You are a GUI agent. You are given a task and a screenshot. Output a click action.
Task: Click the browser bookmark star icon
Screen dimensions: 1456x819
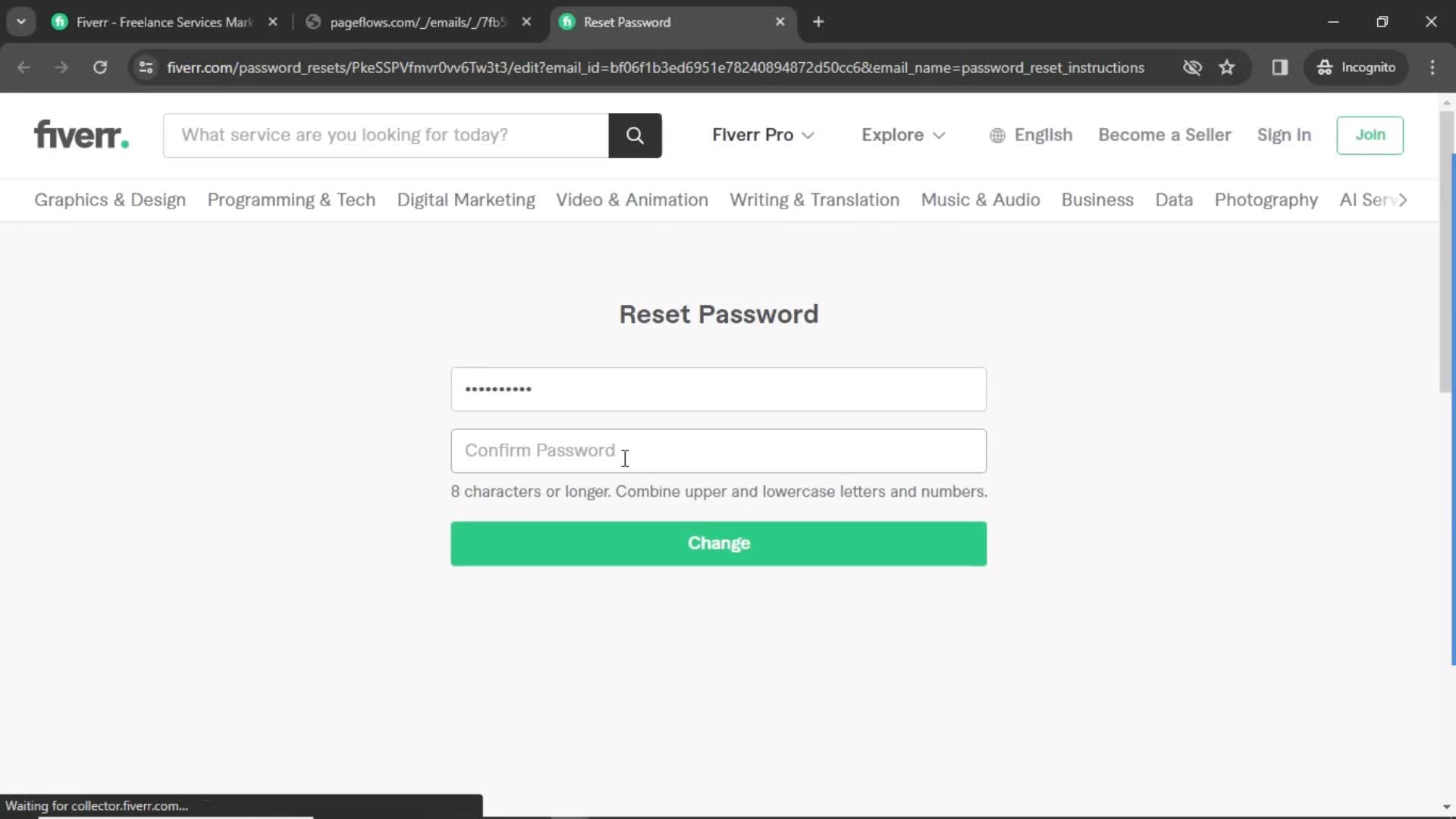point(1227,67)
